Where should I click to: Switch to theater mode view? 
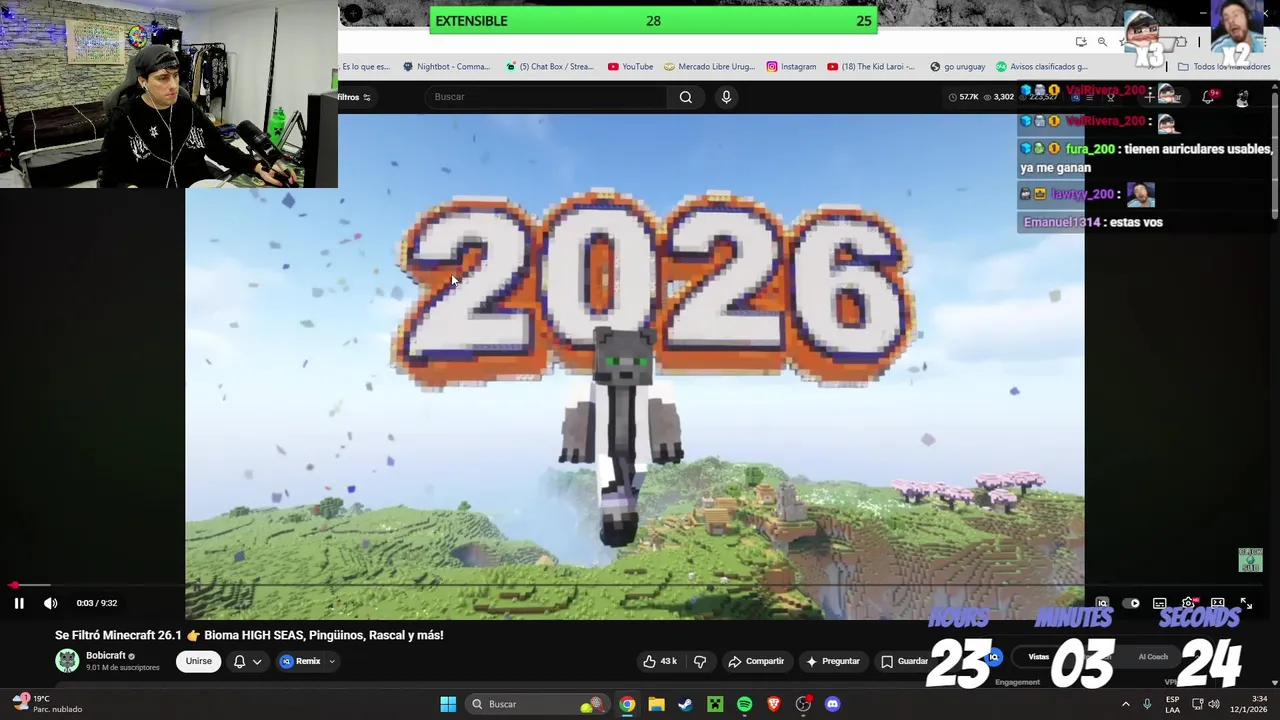click(x=1217, y=603)
